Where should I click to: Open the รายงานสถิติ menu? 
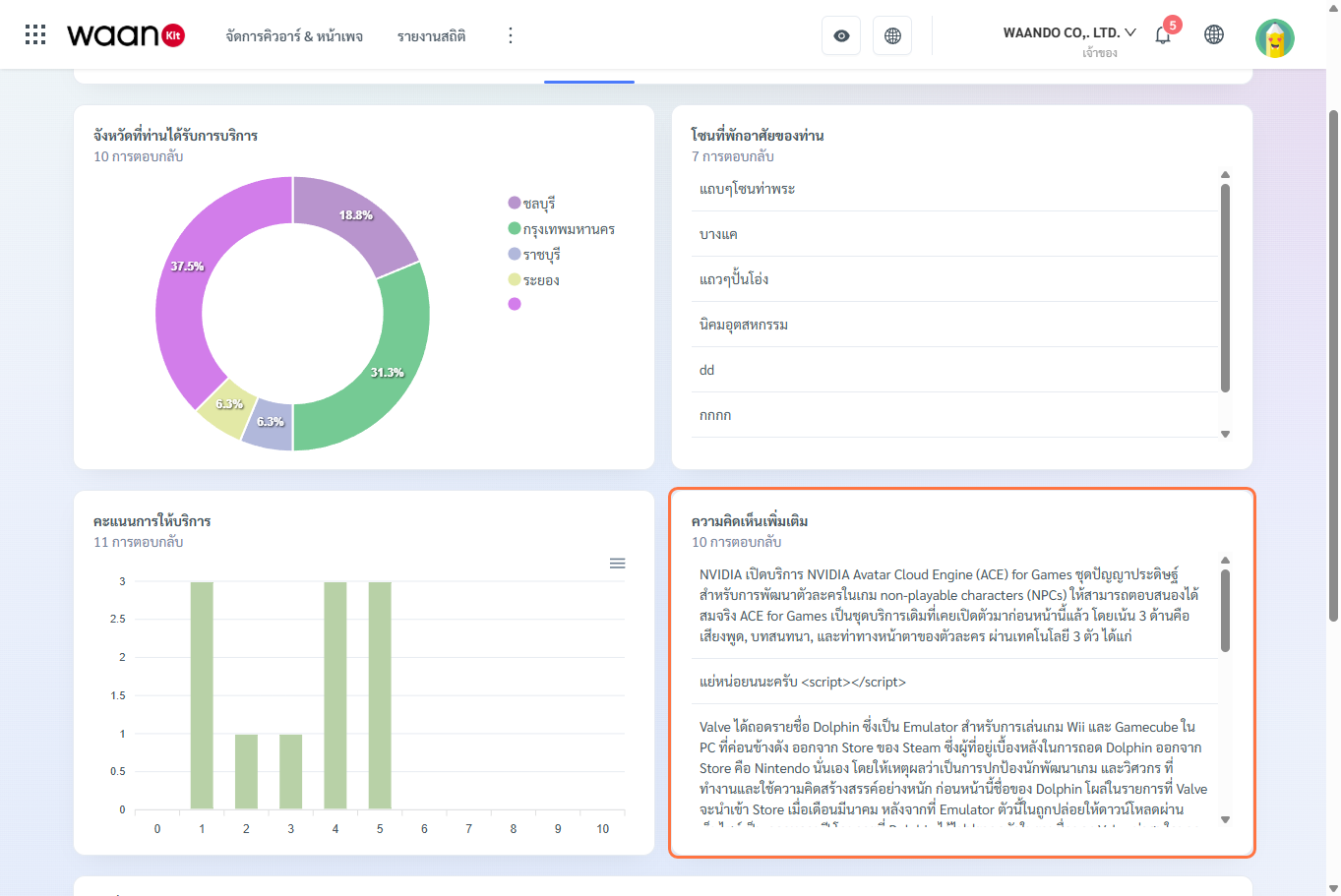pos(432,36)
